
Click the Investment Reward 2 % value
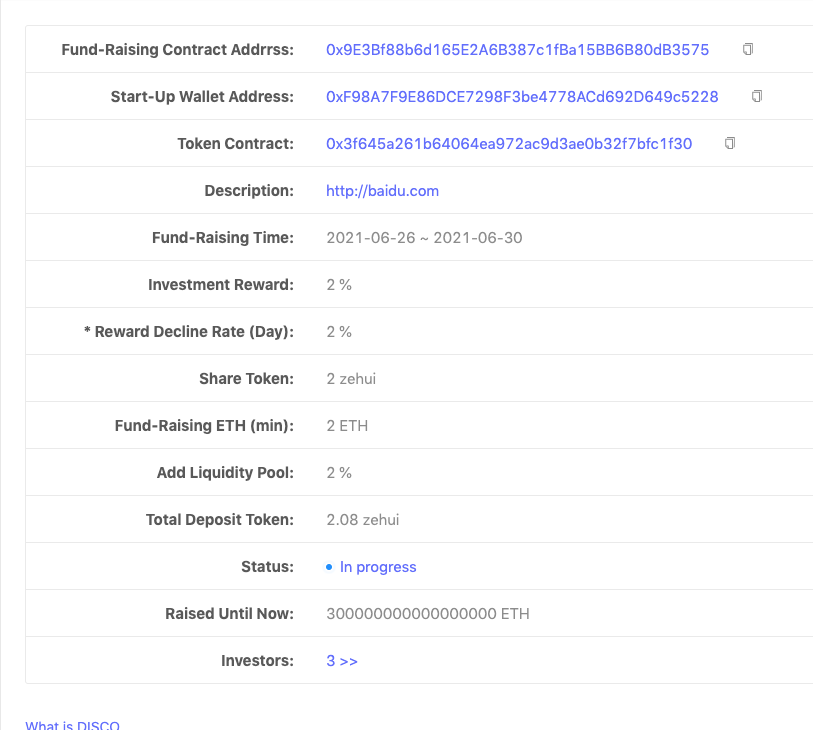click(339, 285)
